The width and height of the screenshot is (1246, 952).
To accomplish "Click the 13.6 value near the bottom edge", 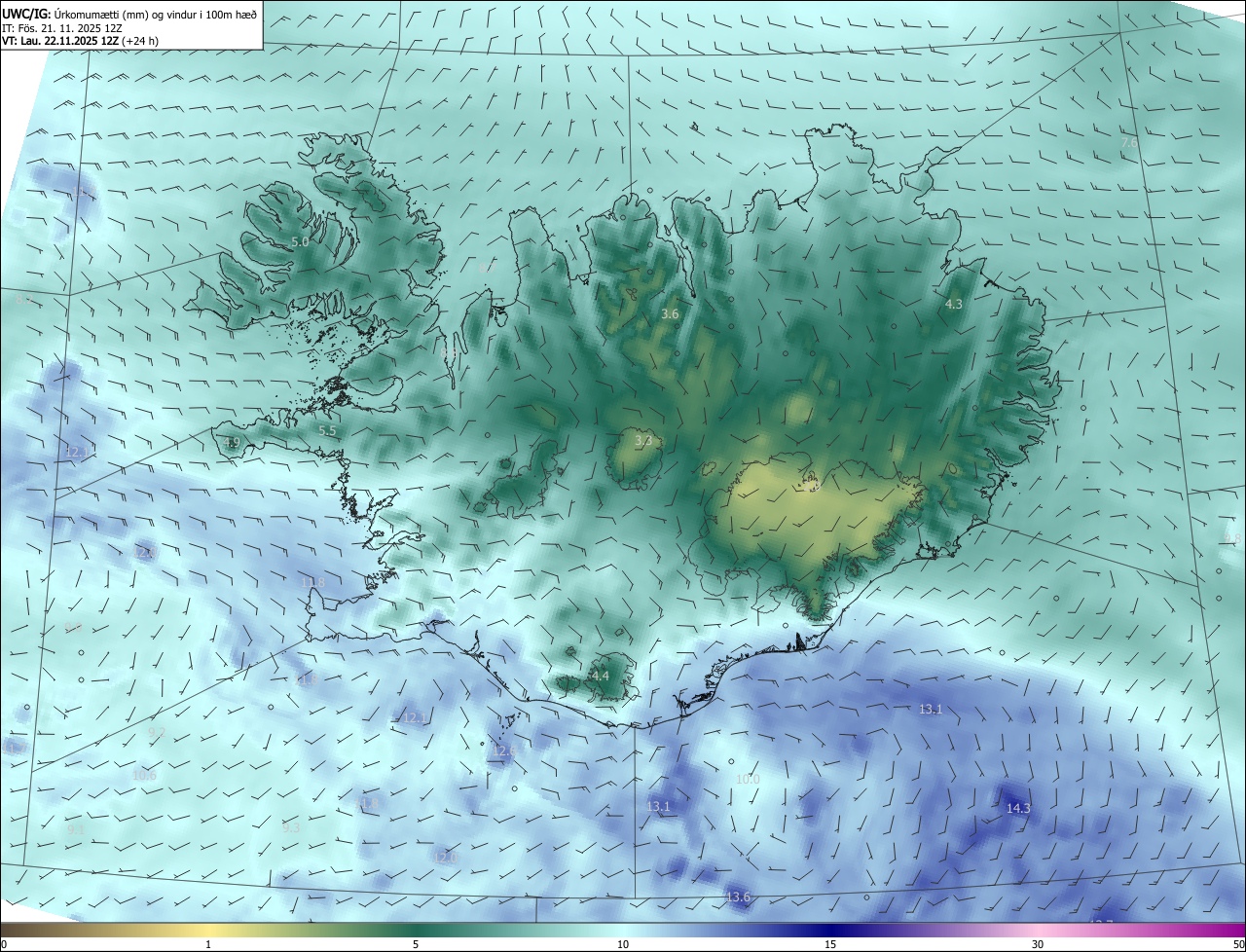I will 739,897.
